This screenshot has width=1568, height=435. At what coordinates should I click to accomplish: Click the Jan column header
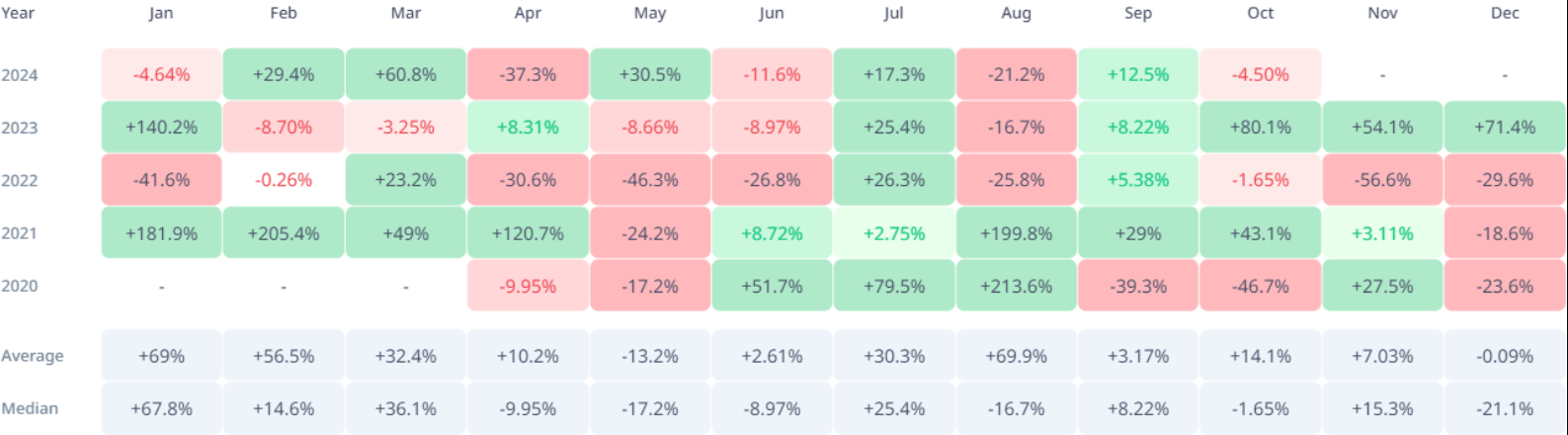(161, 14)
